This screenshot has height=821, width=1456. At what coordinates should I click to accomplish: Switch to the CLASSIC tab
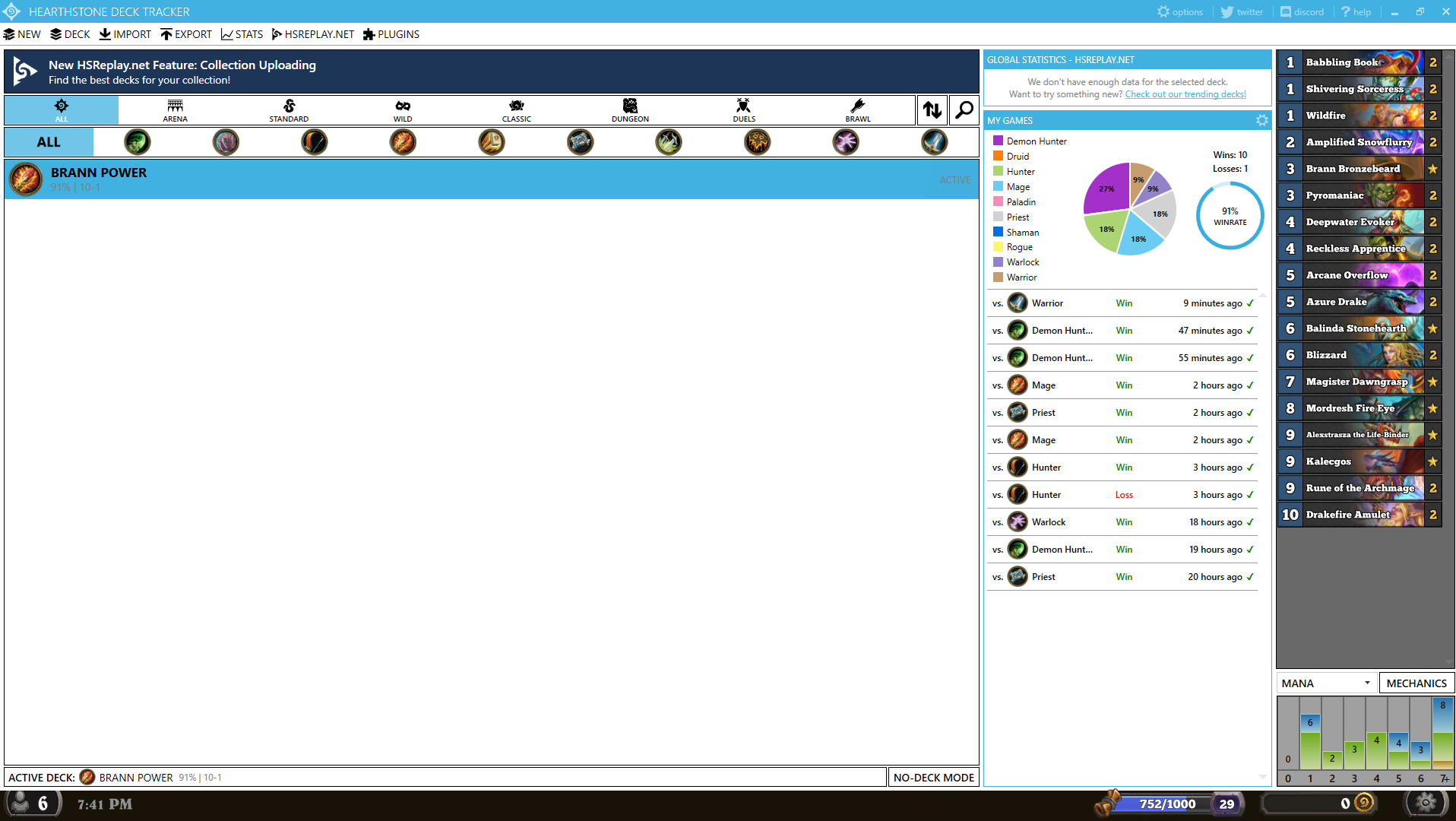click(x=517, y=110)
